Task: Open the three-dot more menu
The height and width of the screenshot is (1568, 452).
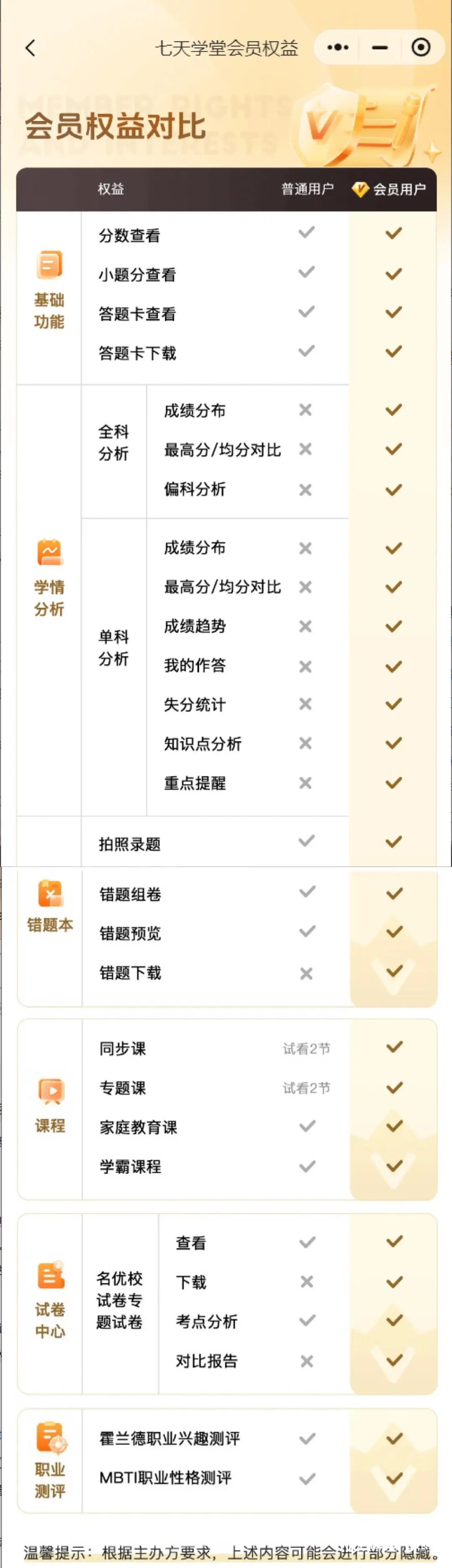Action: tap(337, 48)
